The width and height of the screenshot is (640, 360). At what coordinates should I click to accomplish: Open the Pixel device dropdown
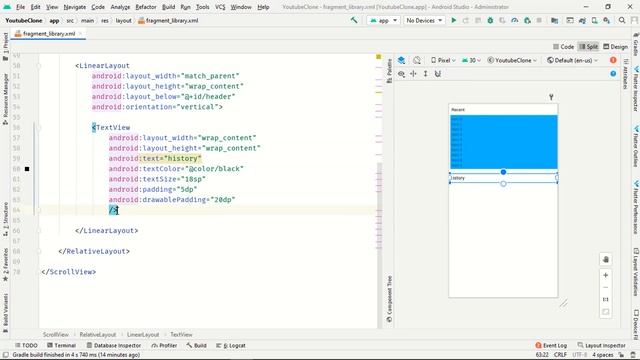[443, 60]
